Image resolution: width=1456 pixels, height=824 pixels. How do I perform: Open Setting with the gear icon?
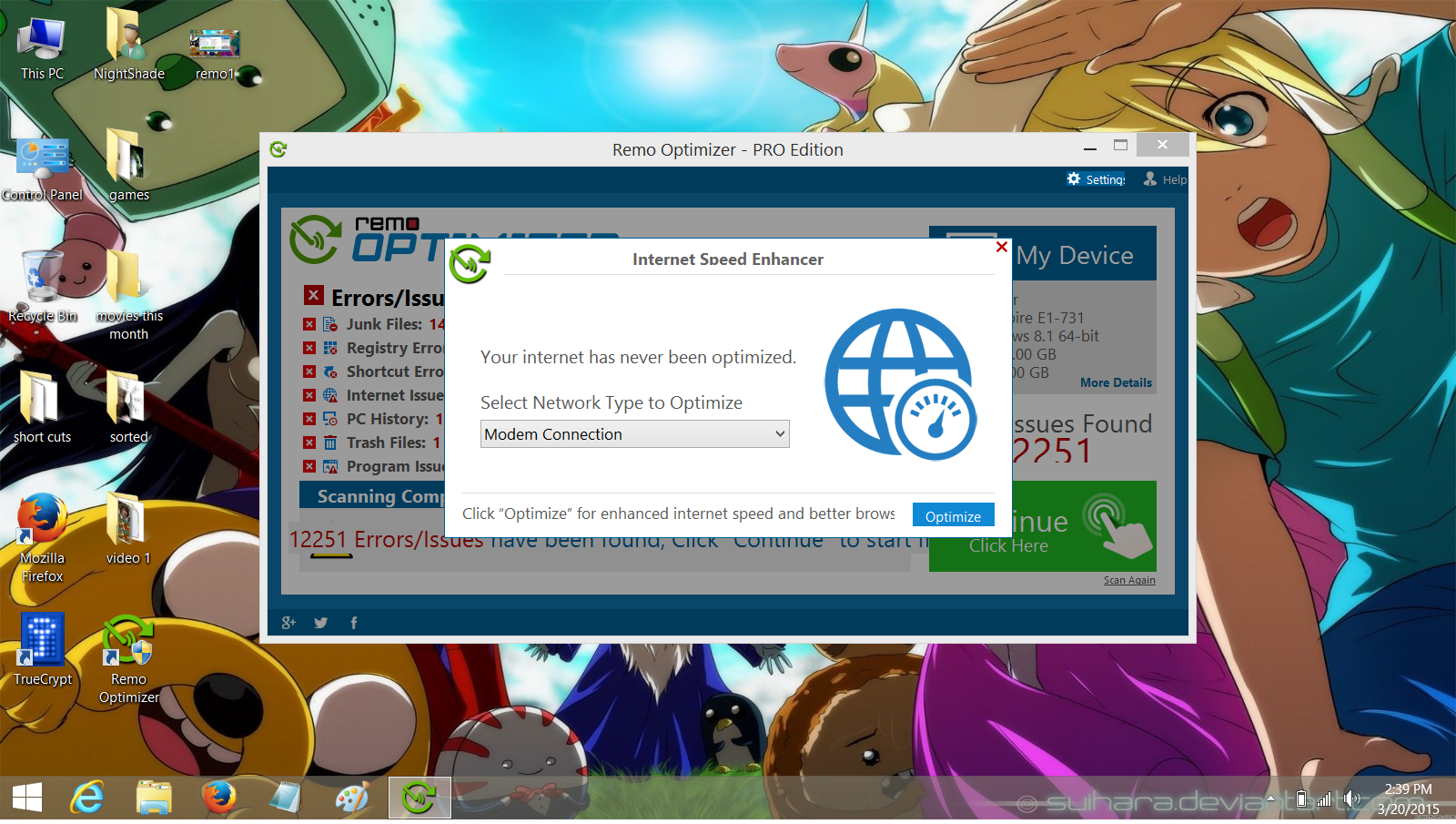click(1096, 179)
